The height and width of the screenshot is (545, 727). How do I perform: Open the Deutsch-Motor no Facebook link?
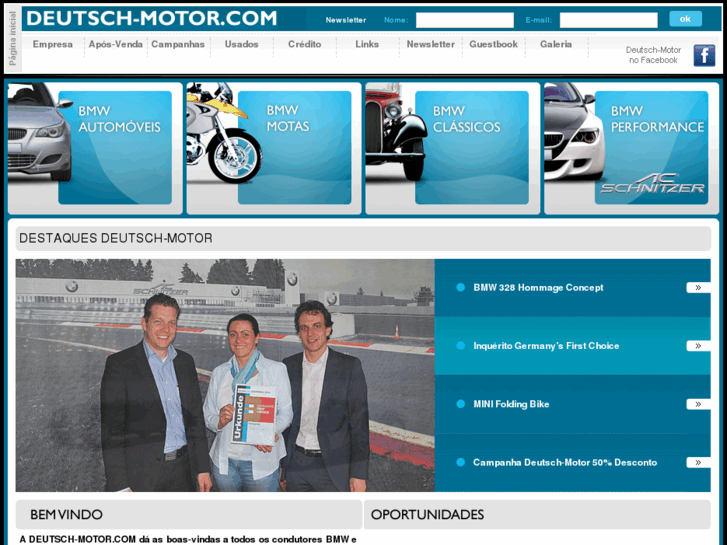653,55
